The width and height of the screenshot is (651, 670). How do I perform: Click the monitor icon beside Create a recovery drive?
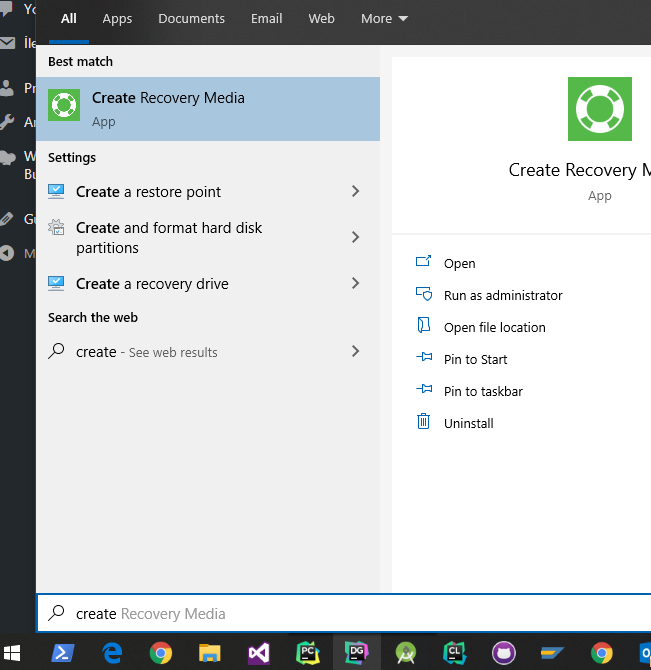click(56, 283)
